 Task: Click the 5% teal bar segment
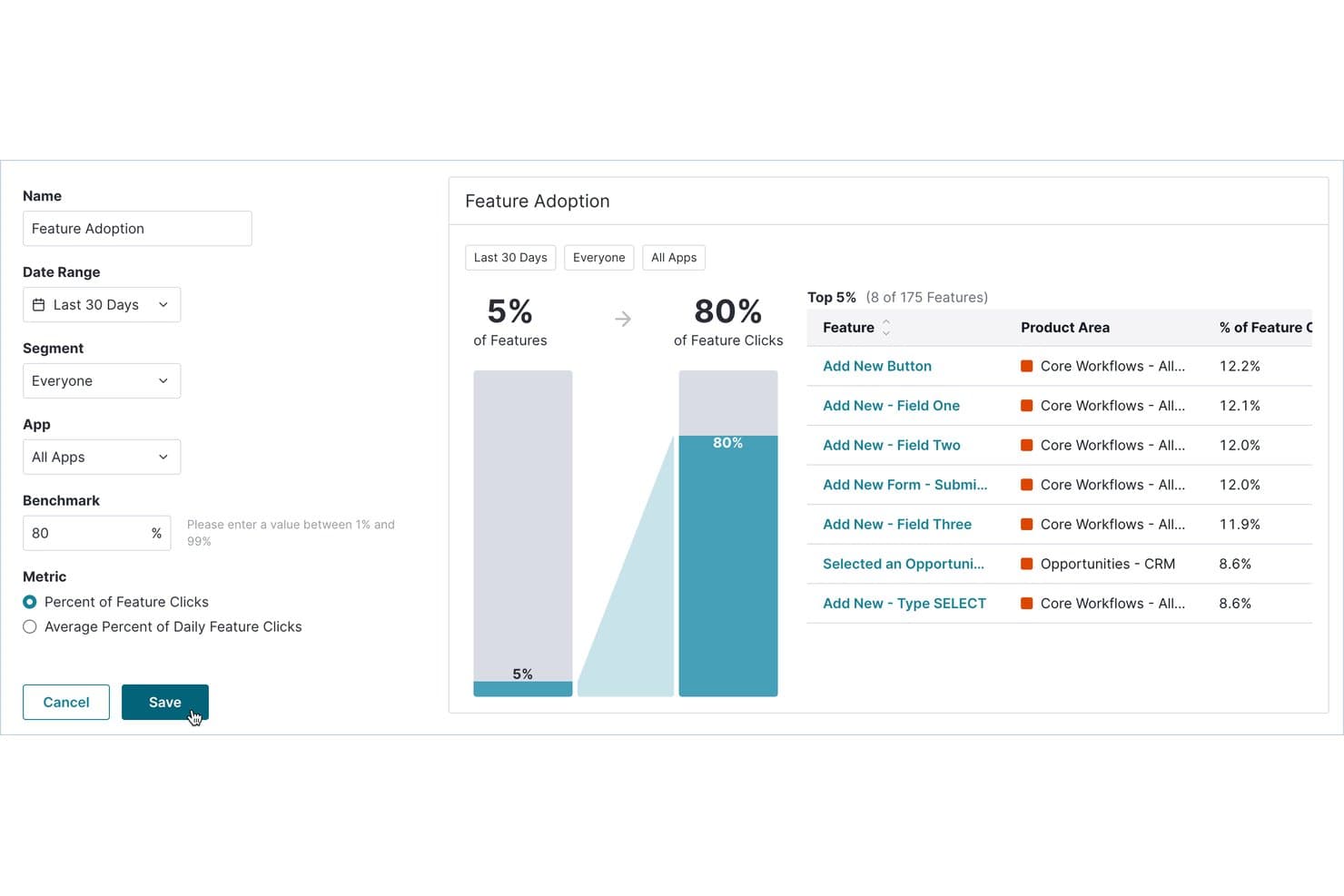pos(523,689)
